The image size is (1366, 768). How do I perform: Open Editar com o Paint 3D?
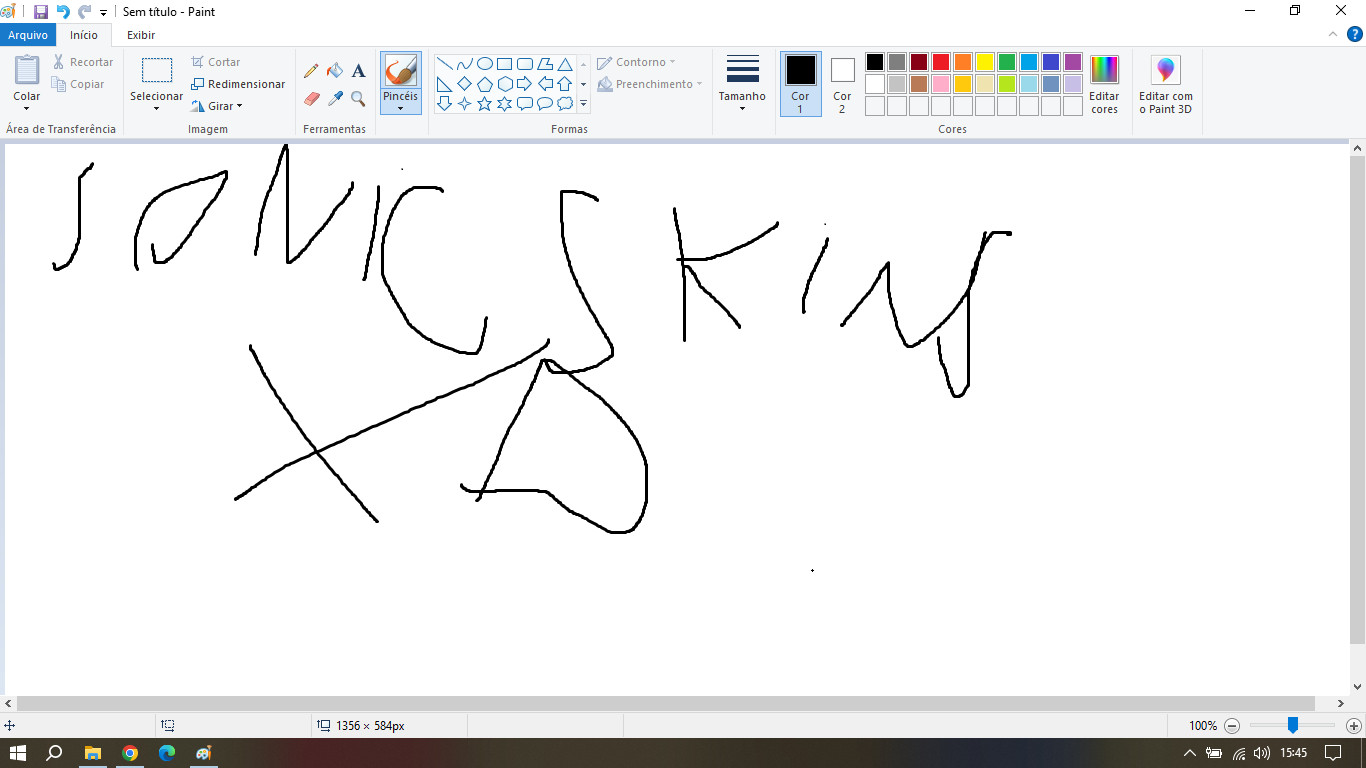[x=1166, y=85]
